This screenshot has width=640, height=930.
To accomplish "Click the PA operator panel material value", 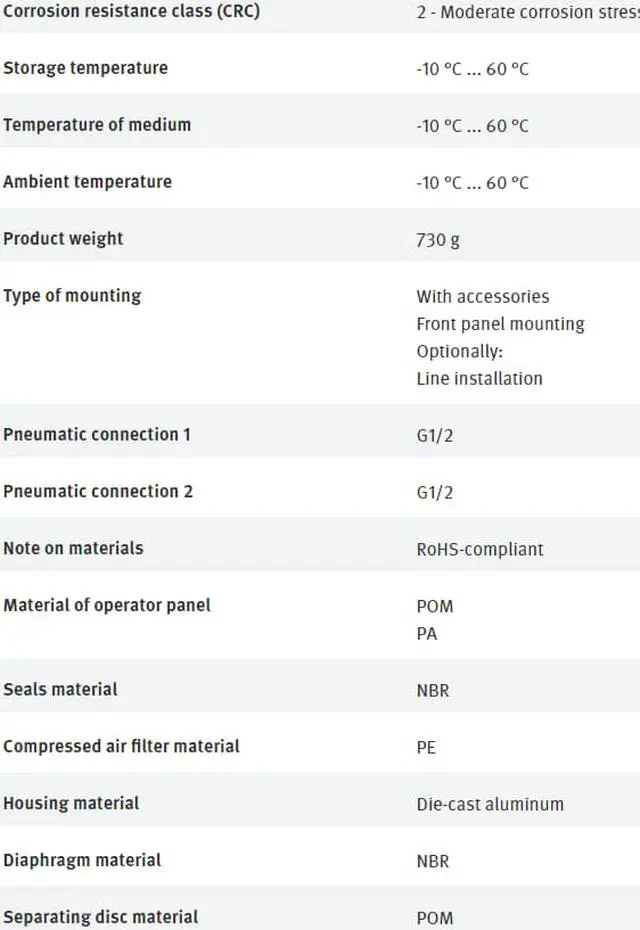I will click(x=427, y=634).
